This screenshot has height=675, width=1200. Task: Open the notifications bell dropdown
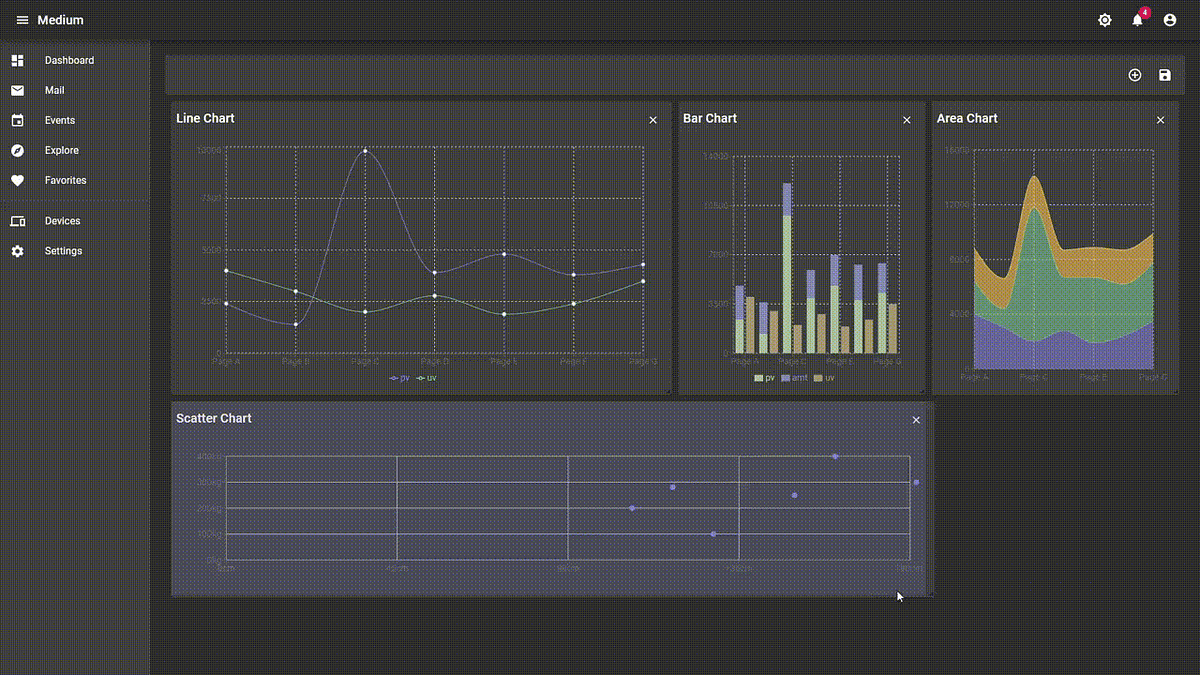(1136, 20)
